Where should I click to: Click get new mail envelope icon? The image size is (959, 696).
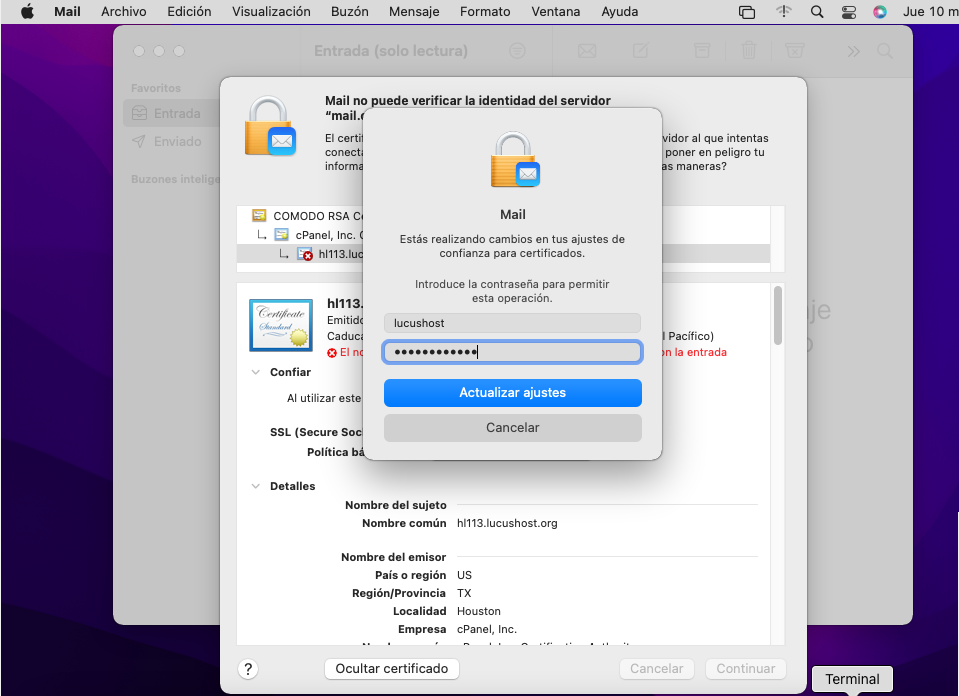(x=587, y=51)
